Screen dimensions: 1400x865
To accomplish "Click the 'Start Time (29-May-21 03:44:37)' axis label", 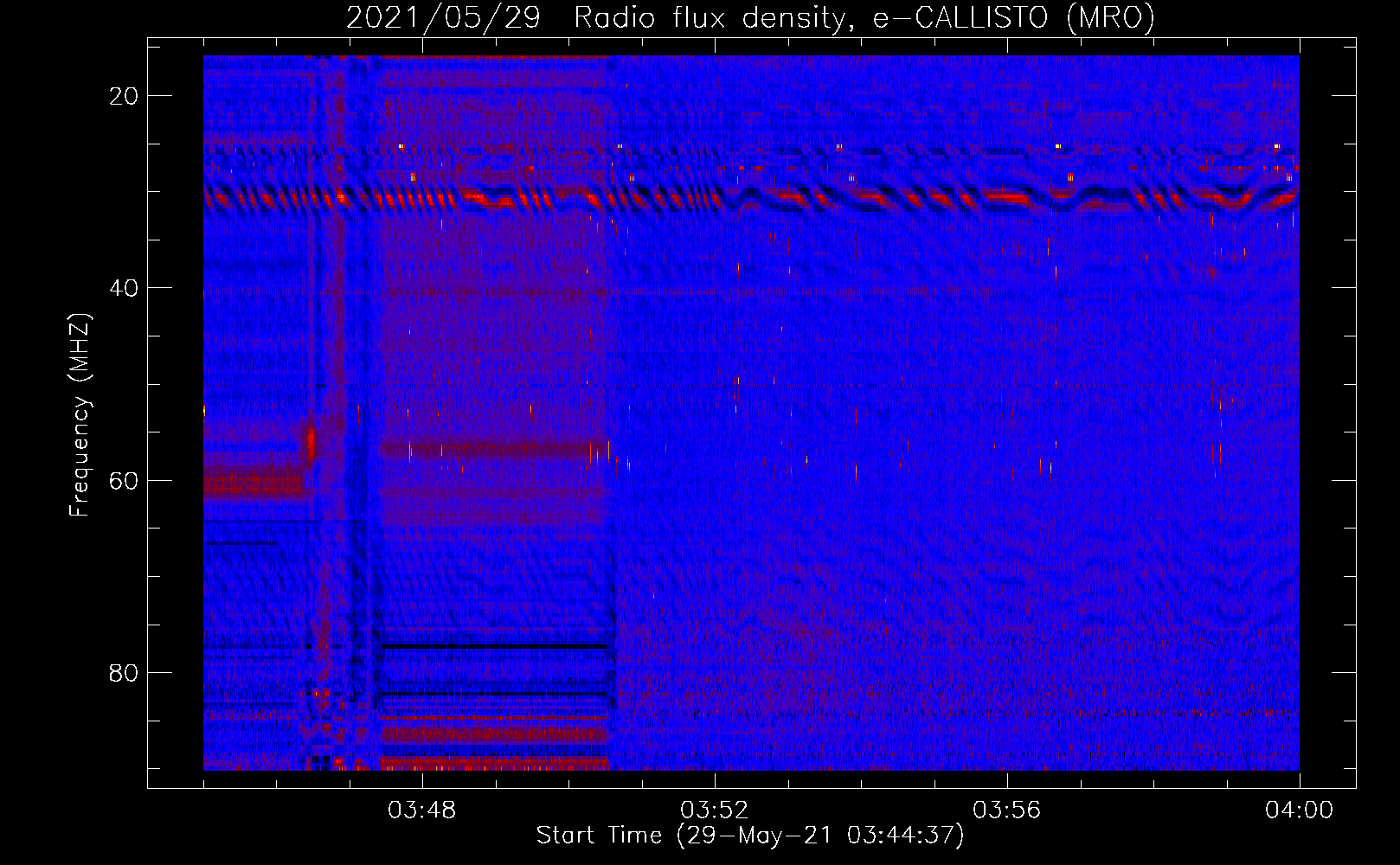I will tap(750, 836).
